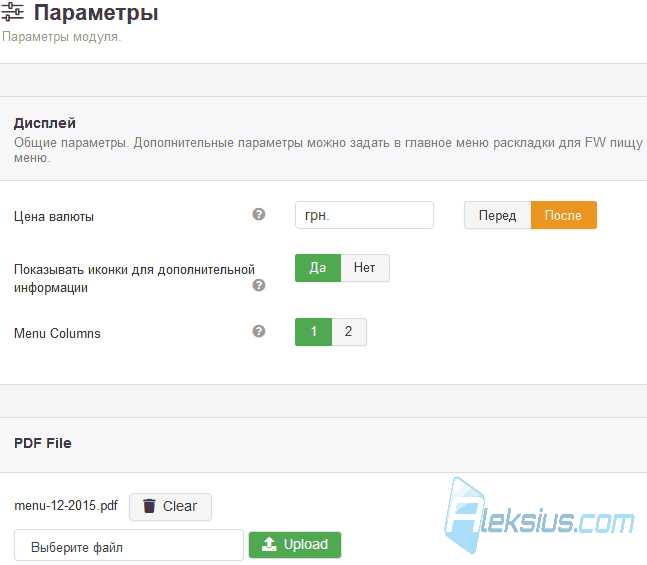Image resolution: width=647 pixels, height=565 pixels.
Task: Click the Выберите файл file chooser field
Action: [129, 547]
